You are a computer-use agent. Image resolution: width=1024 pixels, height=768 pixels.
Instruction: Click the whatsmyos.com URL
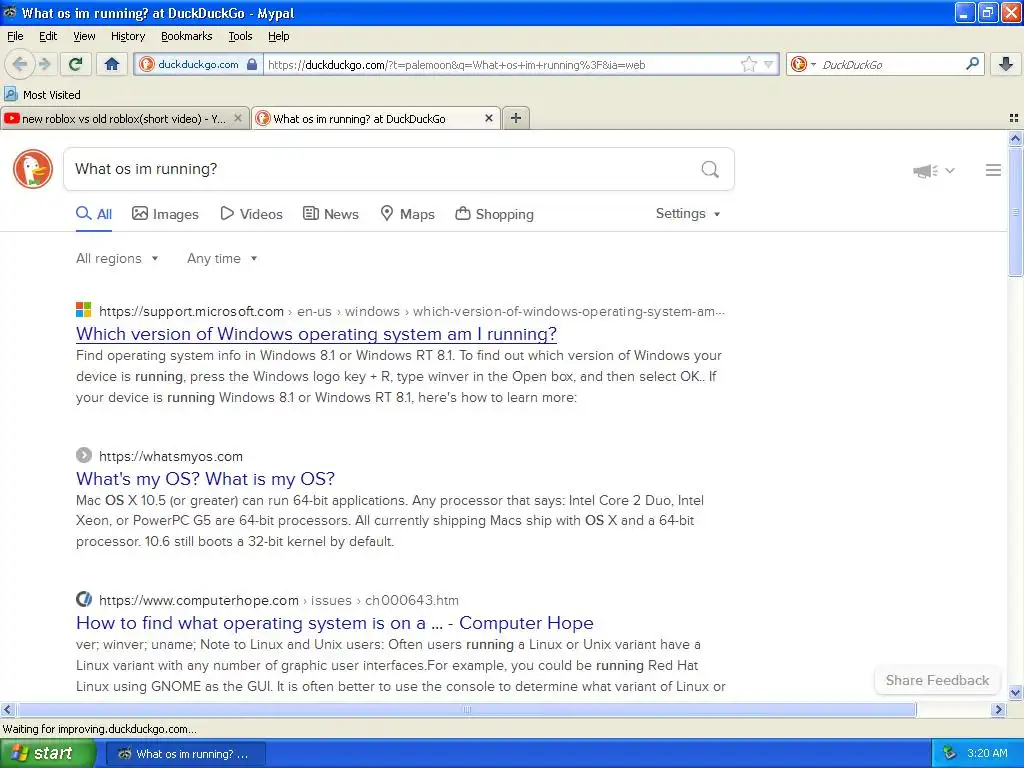170,456
